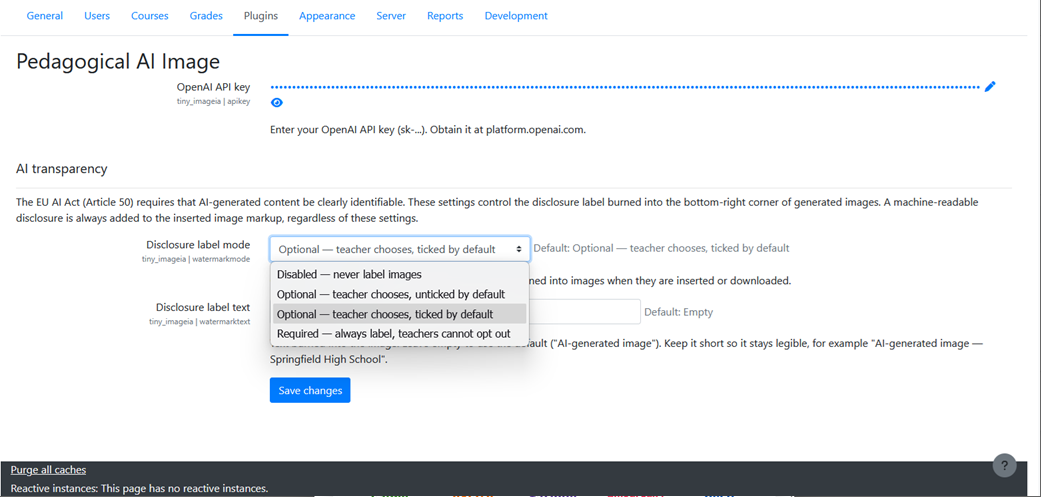Toggle the Disclosure label mode dropdown
The width and height of the screenshot is (1041, 497).
400,249
